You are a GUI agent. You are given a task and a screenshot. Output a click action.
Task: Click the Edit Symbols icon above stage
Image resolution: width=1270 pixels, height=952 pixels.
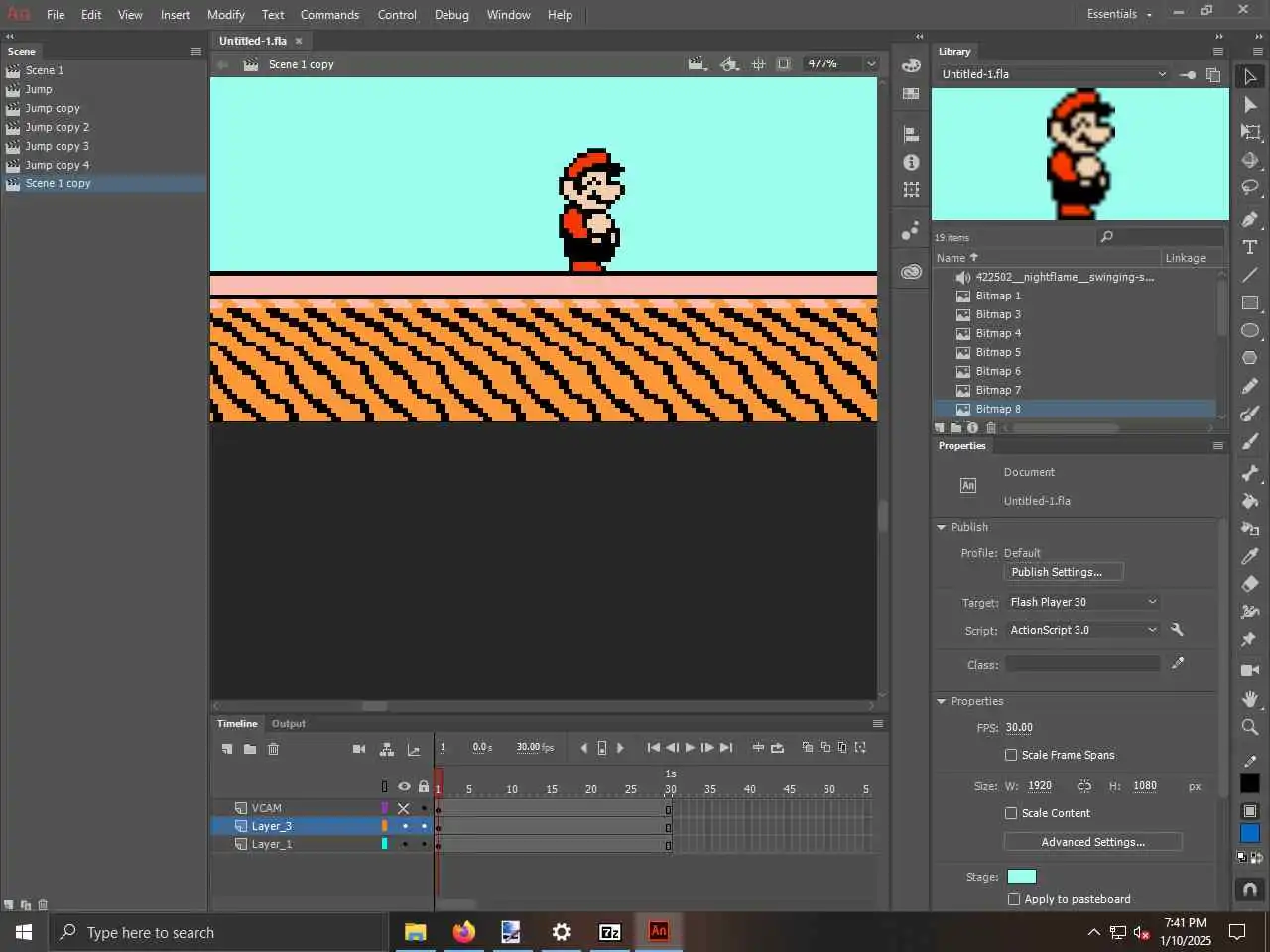tap(729, 64)
